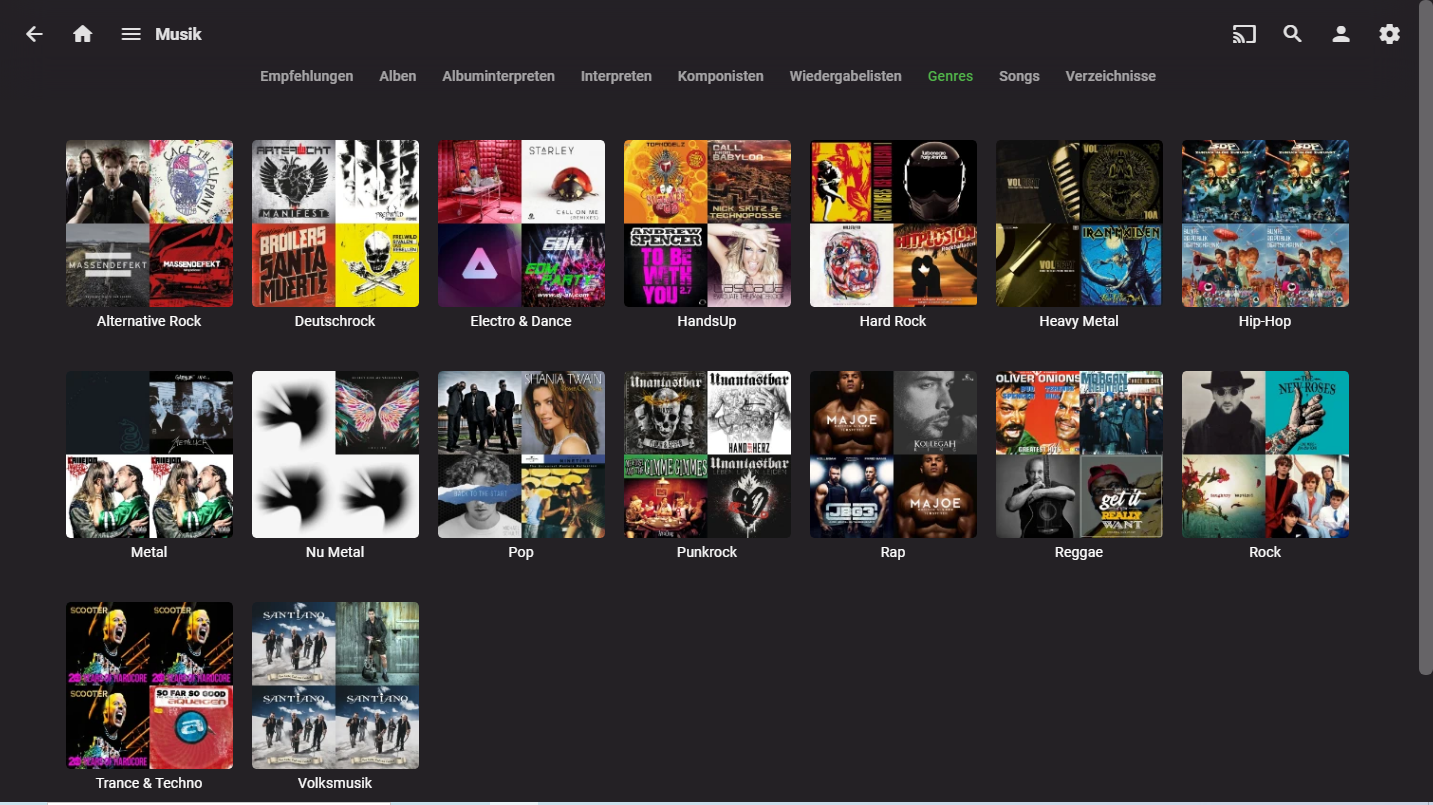The height and width of the screenshot is (805, 1433).
Task: Go to the Komponisten tab
Action: 721,76
